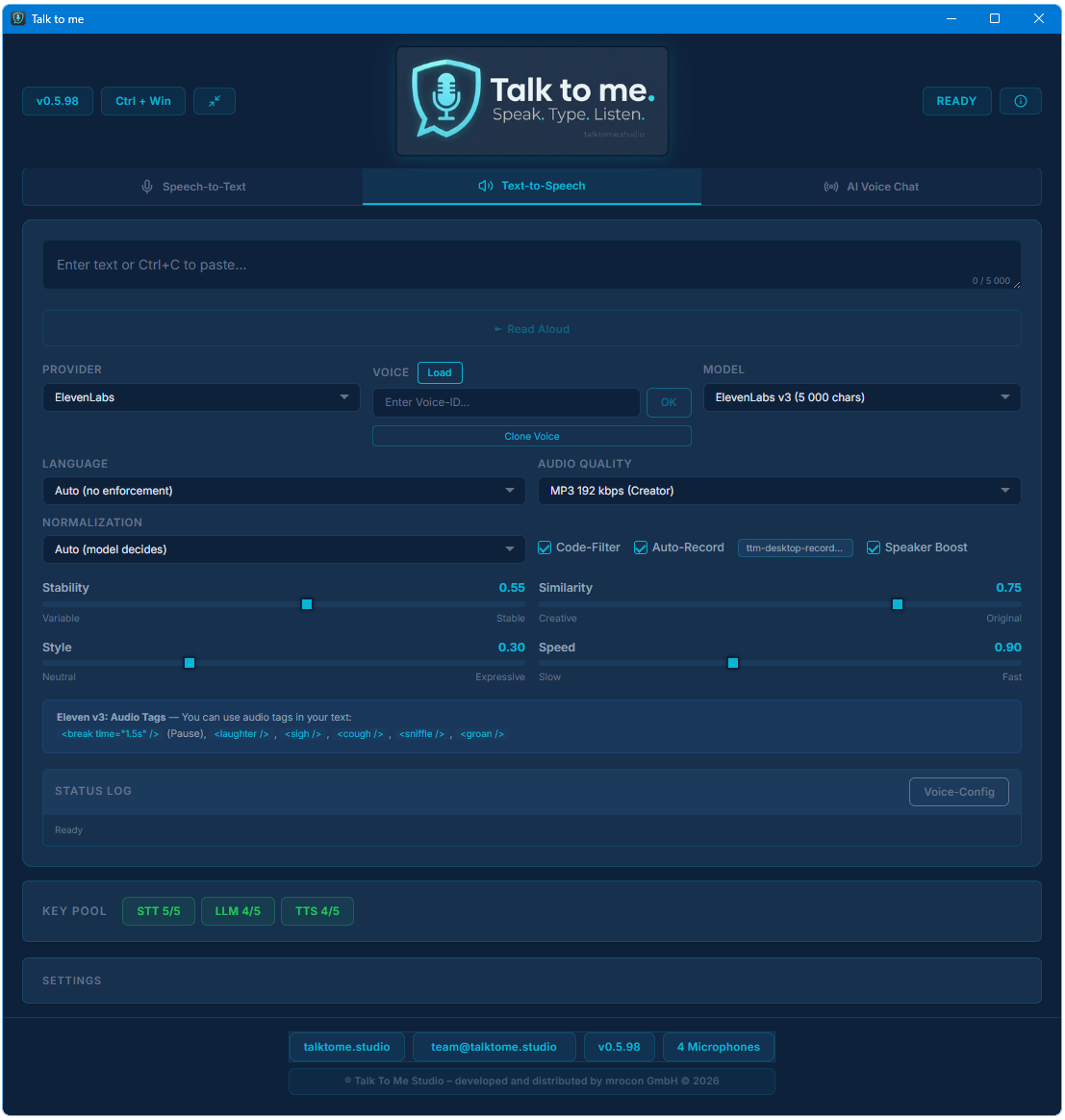Click the Style slider handle

click(190, 664)
